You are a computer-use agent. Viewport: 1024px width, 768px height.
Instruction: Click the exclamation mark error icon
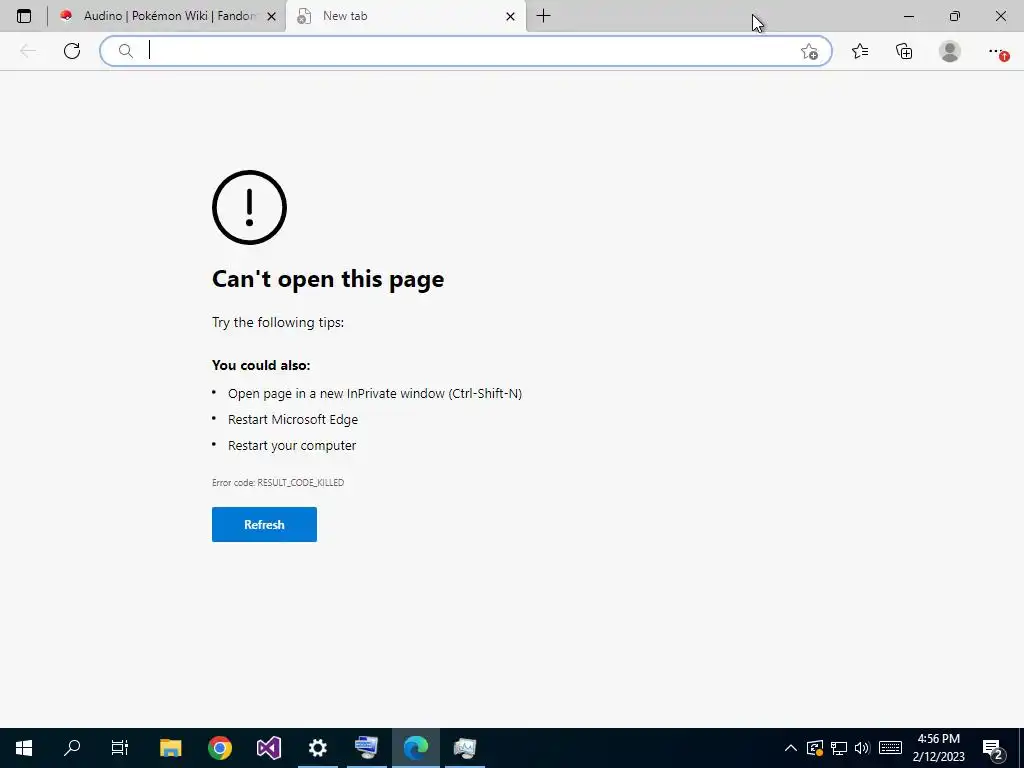tap(249, 208)
